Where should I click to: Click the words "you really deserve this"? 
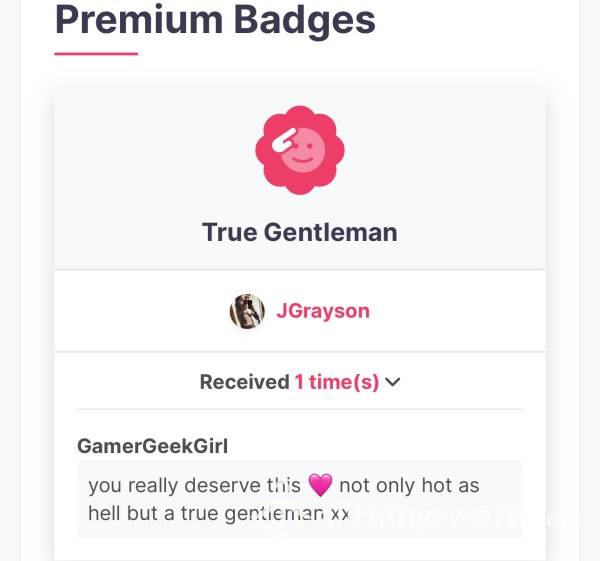tap(194, 485)
